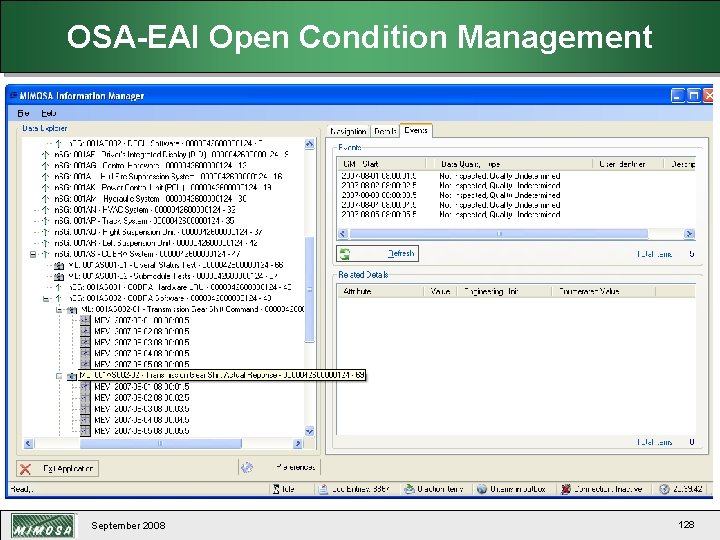Click the Exit Application button

point(57,469)
